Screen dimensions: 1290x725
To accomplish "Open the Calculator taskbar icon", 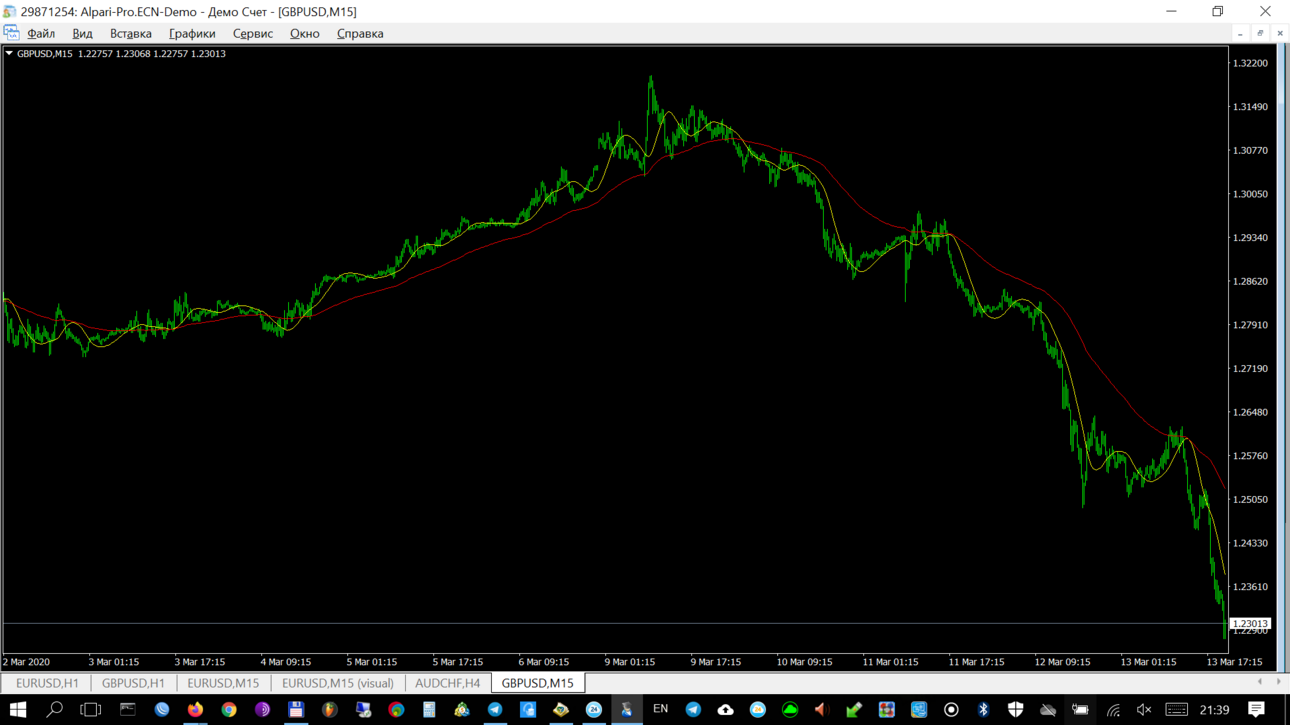I will coord(429,710).
